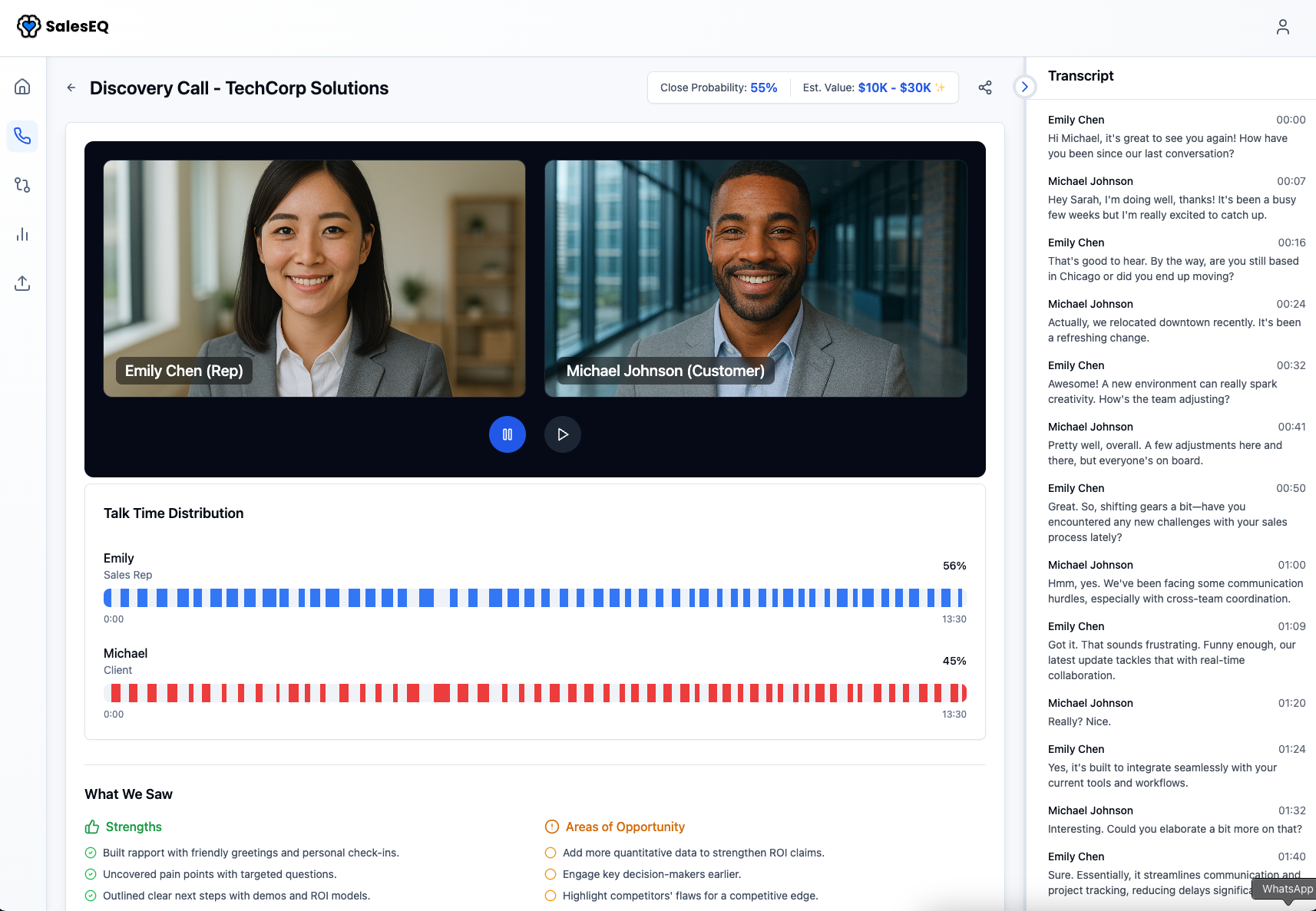Select transcript line 'Great. So, shifting gears a bit'
This screenshot has width=1316, height=911.
pos(1168,522)
